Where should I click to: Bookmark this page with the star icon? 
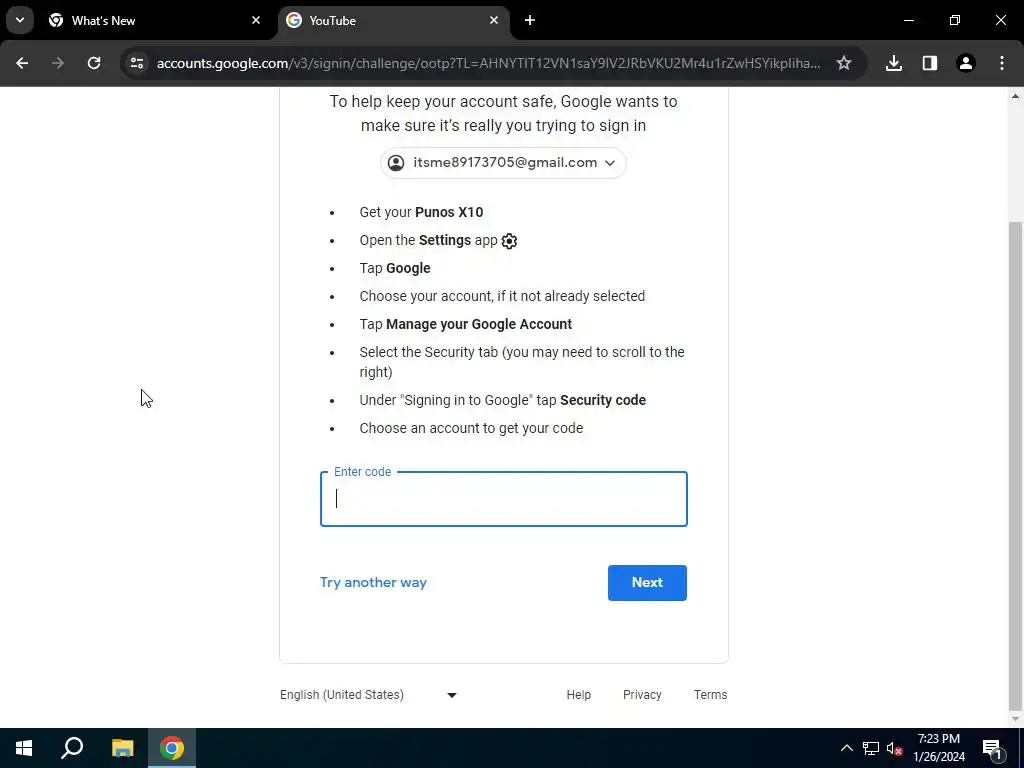844,63
